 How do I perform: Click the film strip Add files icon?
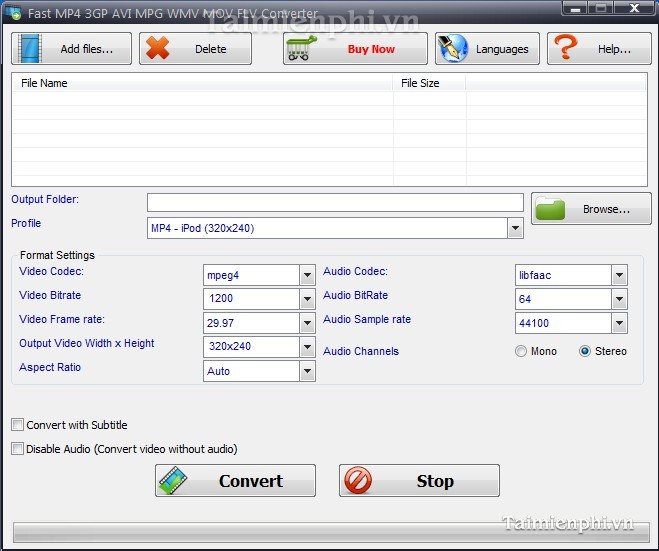click(30, 49)
